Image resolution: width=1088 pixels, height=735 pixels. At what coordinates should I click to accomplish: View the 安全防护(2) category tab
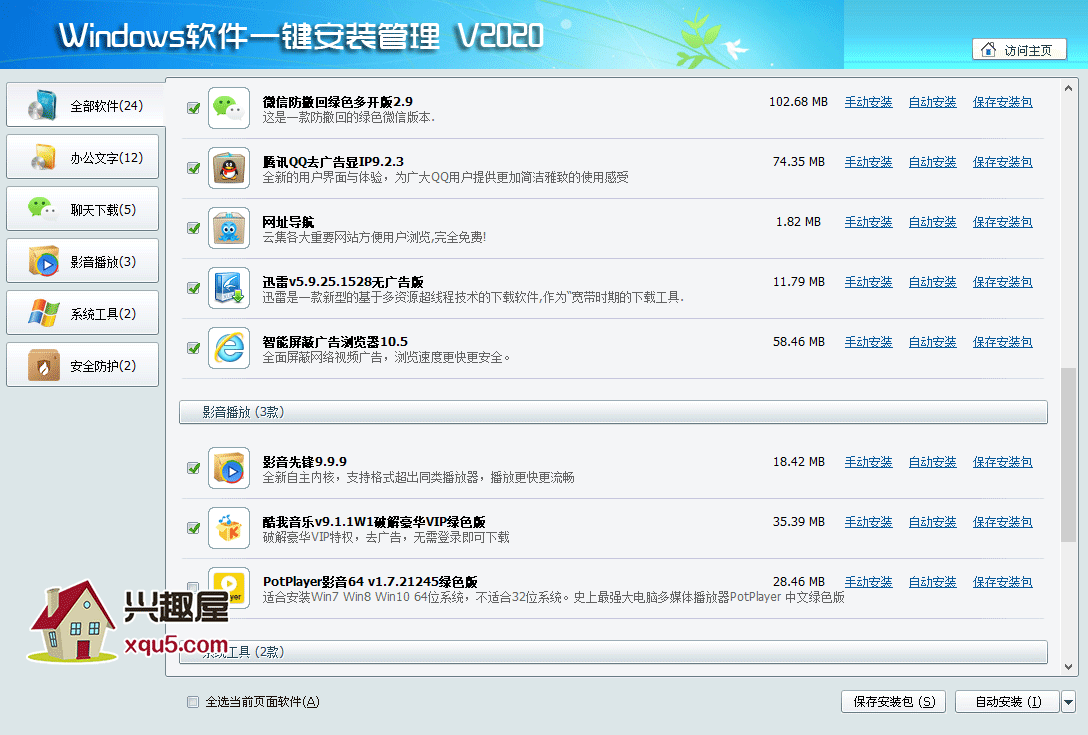click(x=83, y=365)
